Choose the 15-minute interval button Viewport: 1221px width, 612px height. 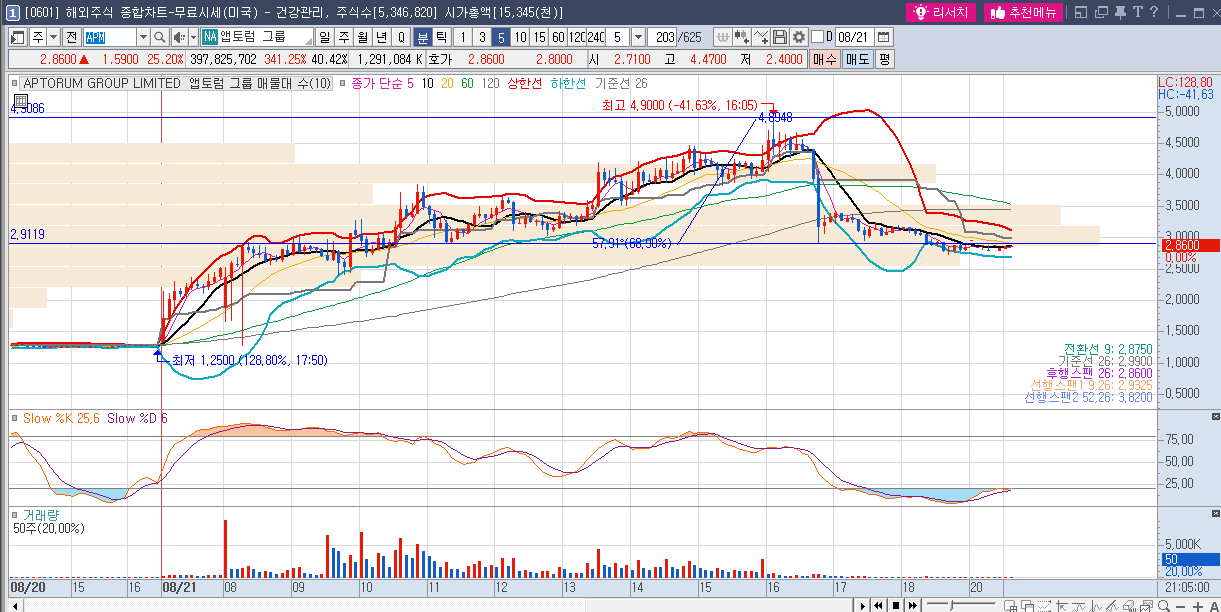pos(539,37)
